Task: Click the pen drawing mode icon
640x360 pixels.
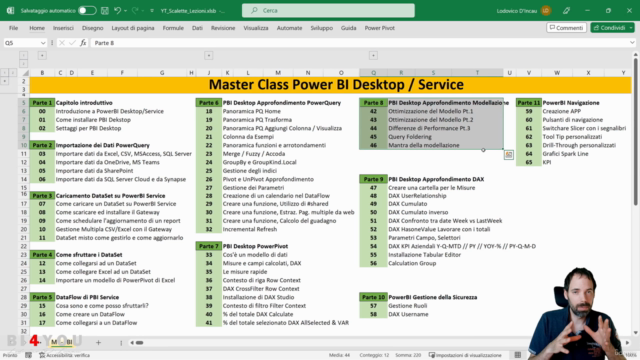Action: [x=567, y=11]
